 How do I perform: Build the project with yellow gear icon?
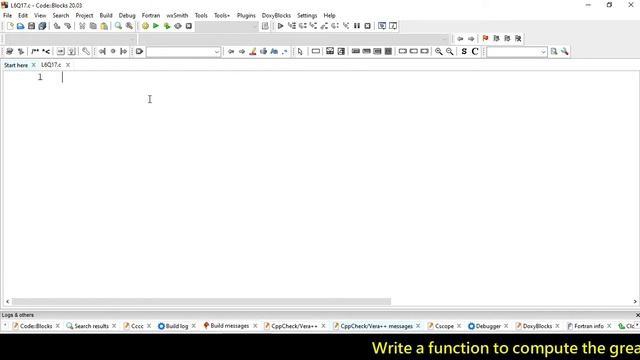(x=145, y=26)
